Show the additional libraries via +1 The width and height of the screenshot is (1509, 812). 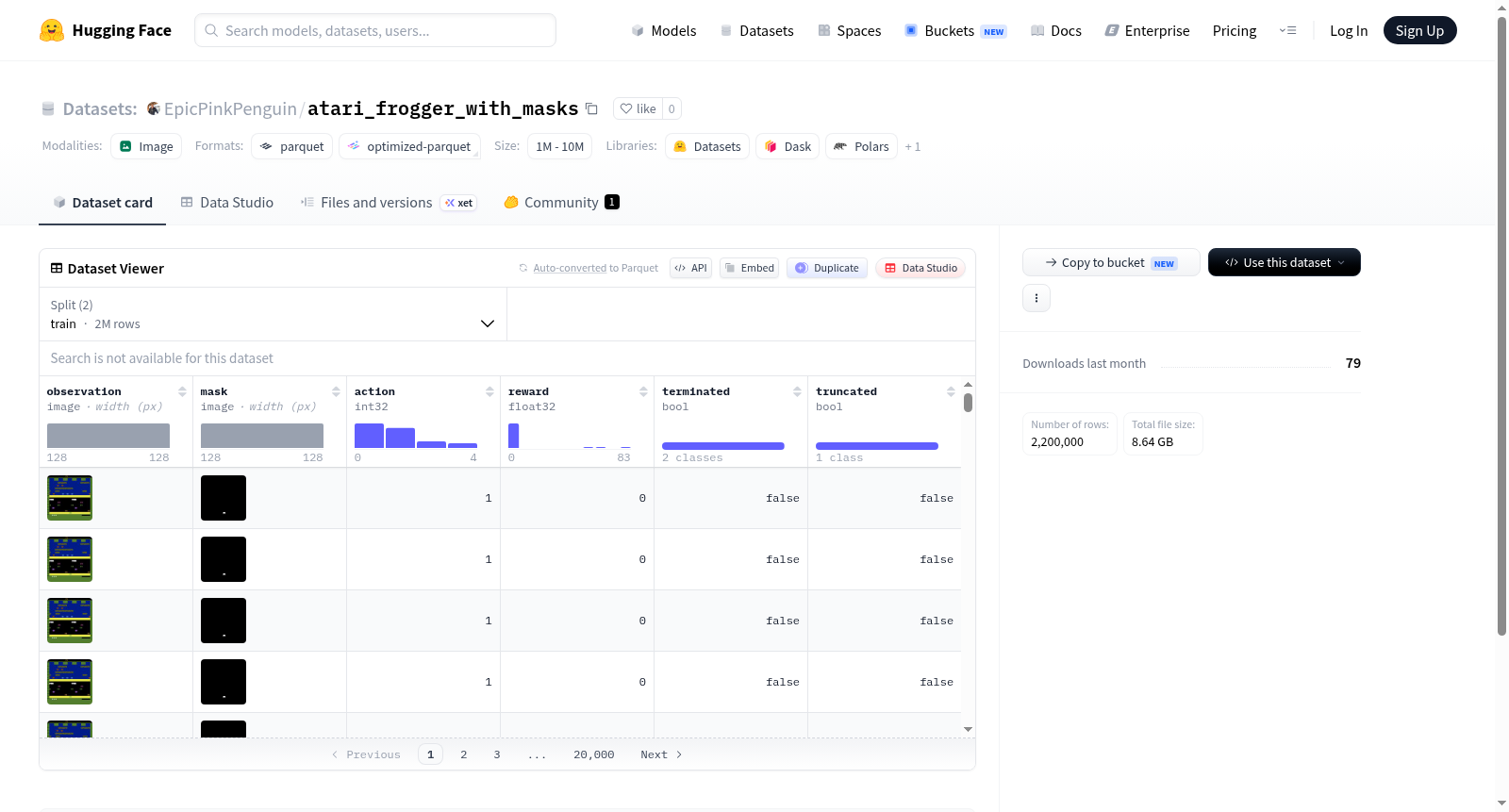pyautogui.click(x=913, y=146)
